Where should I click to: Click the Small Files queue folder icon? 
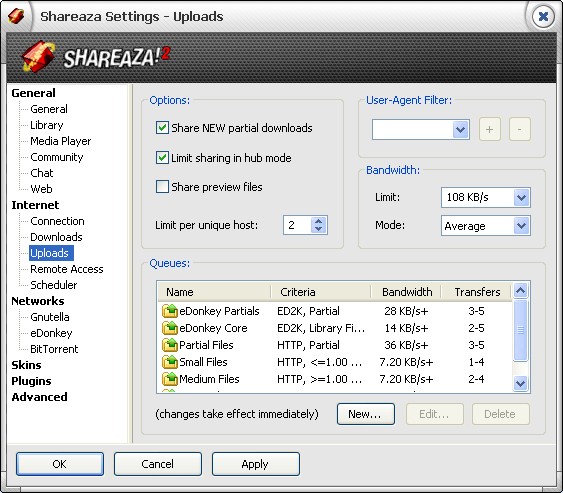click(x=169, y=362)
